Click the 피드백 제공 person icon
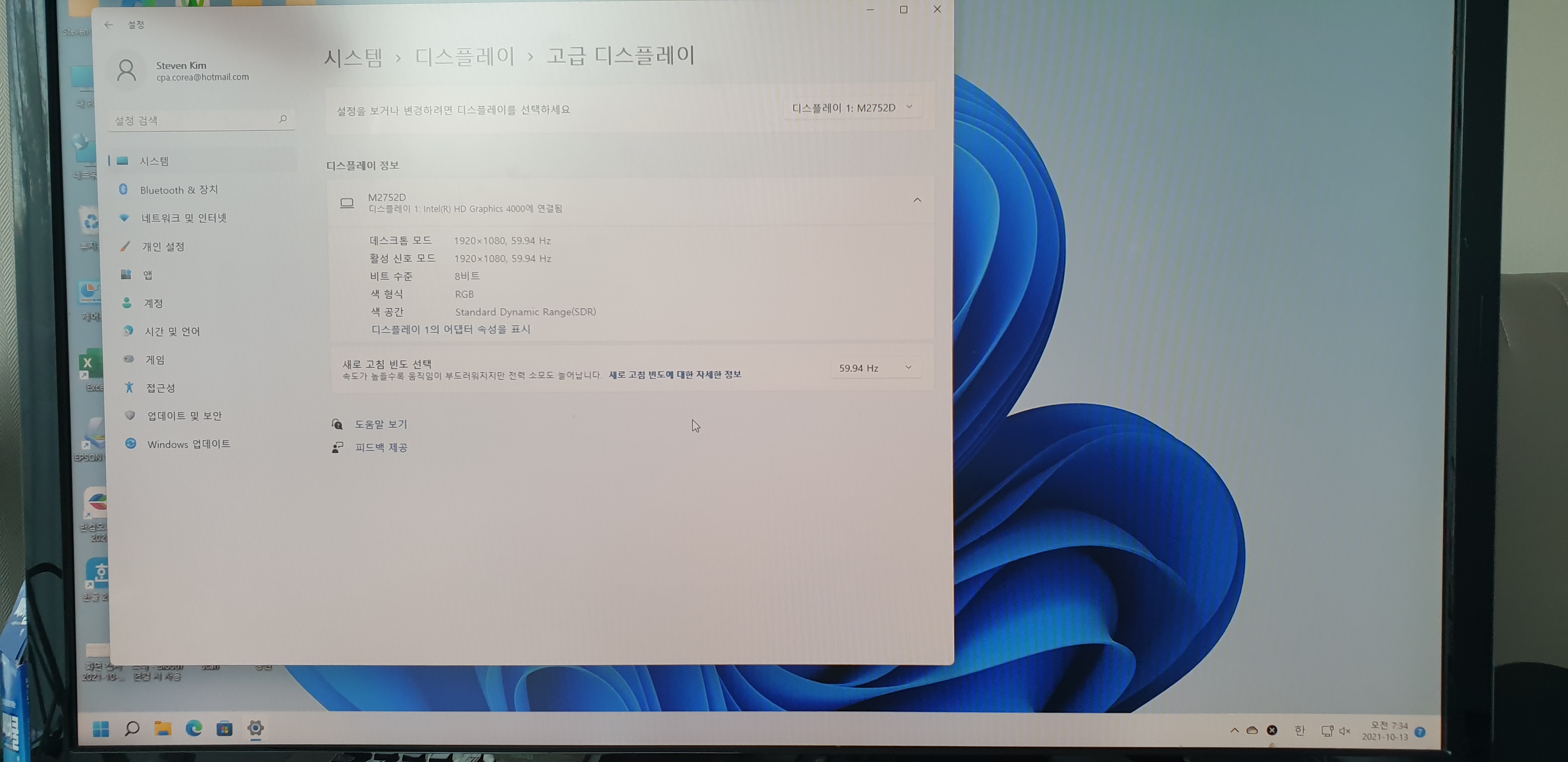This screenshot has width=1568, height=762. click(337, 447)
